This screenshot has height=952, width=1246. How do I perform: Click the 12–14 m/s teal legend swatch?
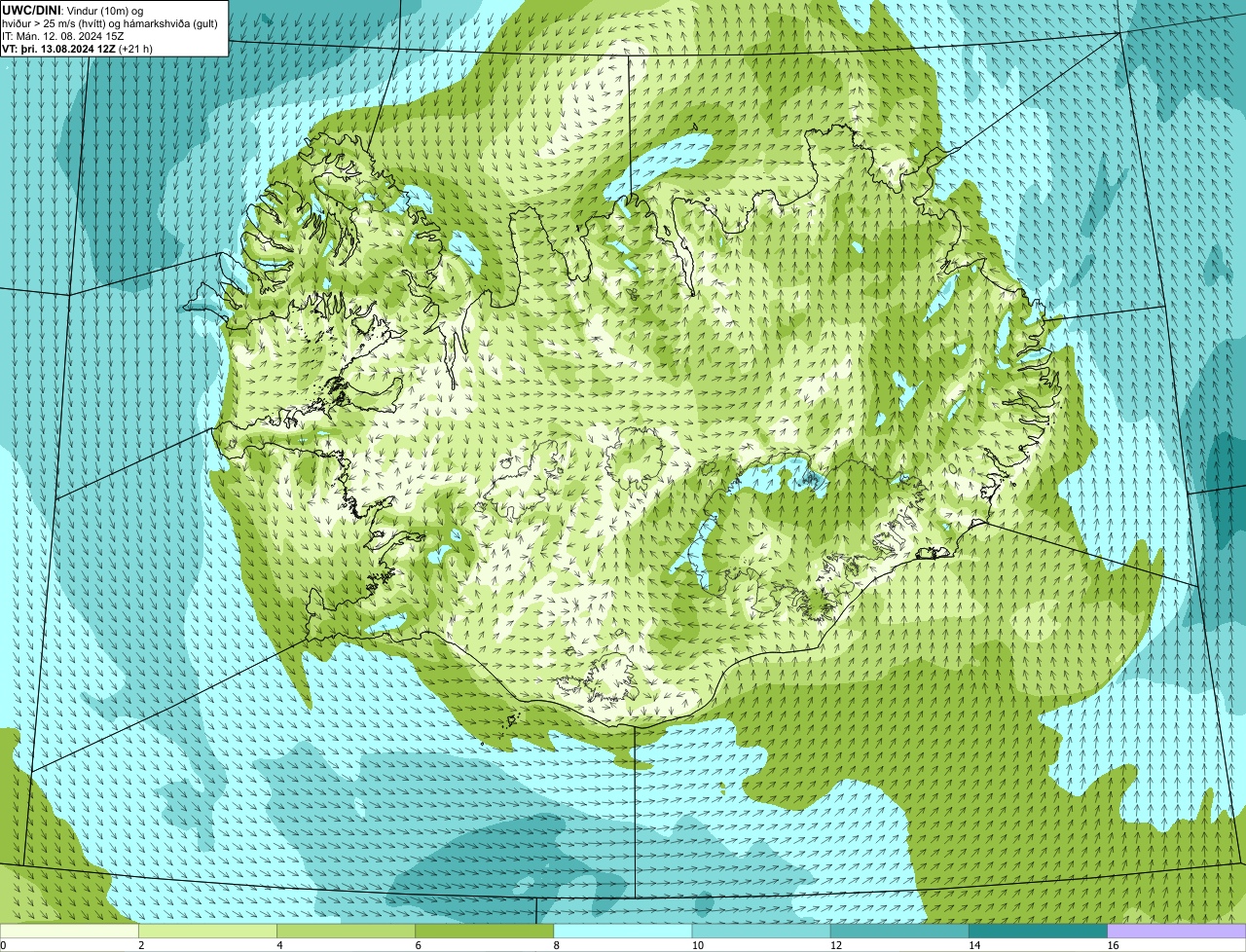(x=899, y=932)
